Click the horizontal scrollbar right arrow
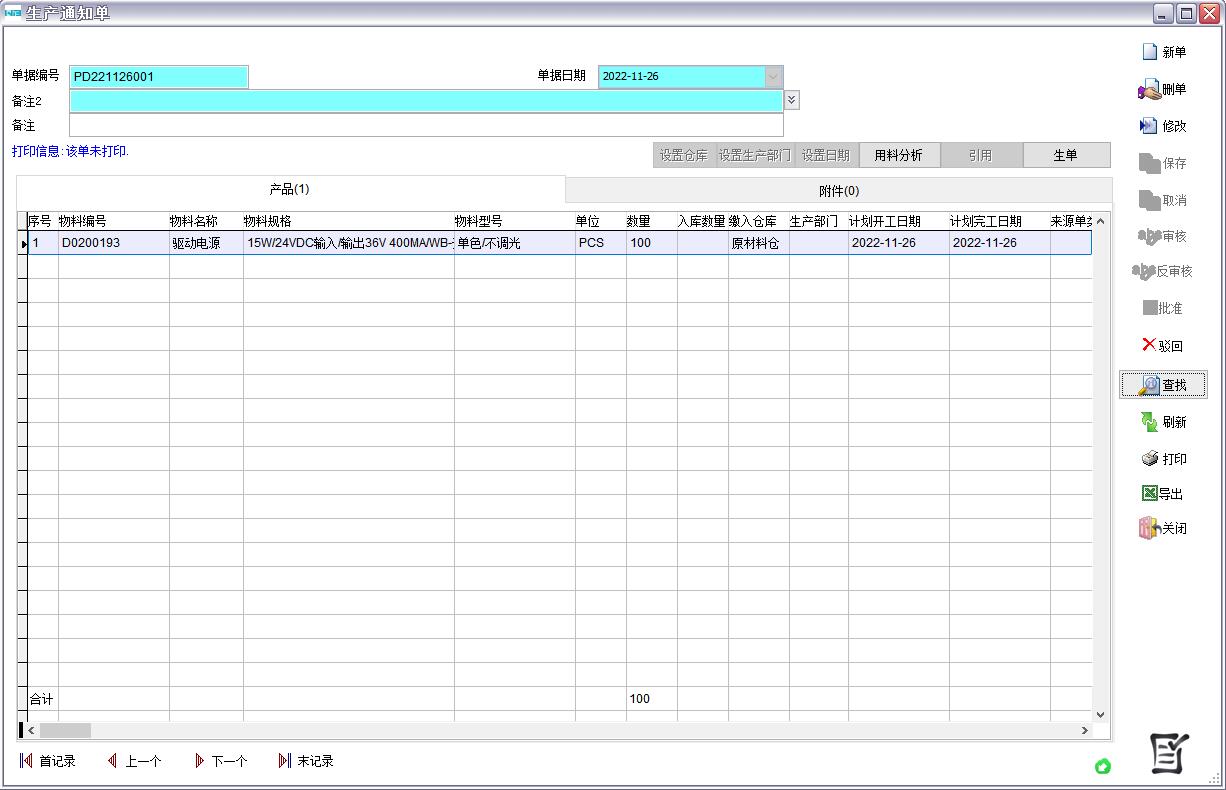1226x790 pixels. coord(1085,731)
